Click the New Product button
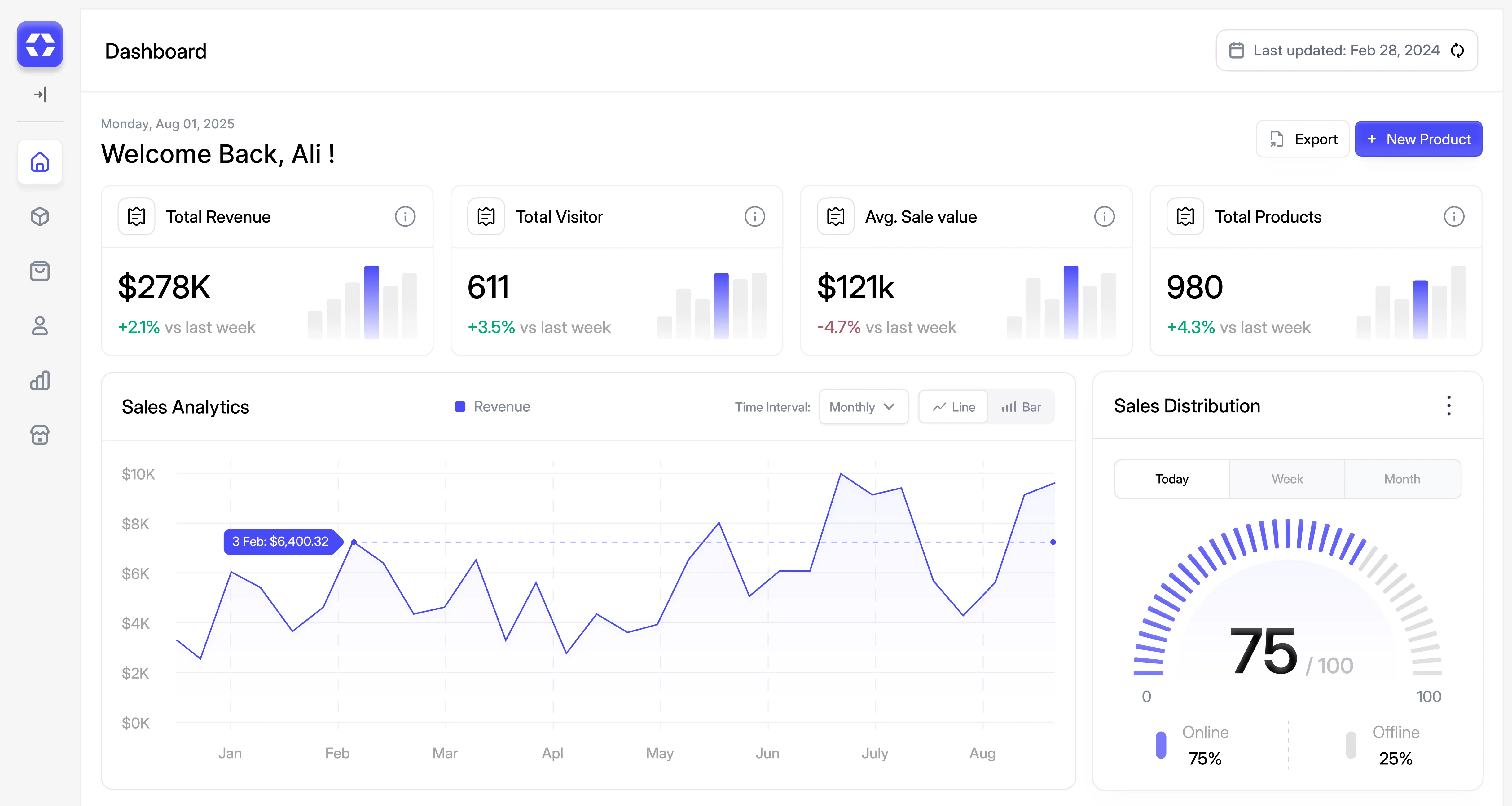 (x=1419, y=139)
